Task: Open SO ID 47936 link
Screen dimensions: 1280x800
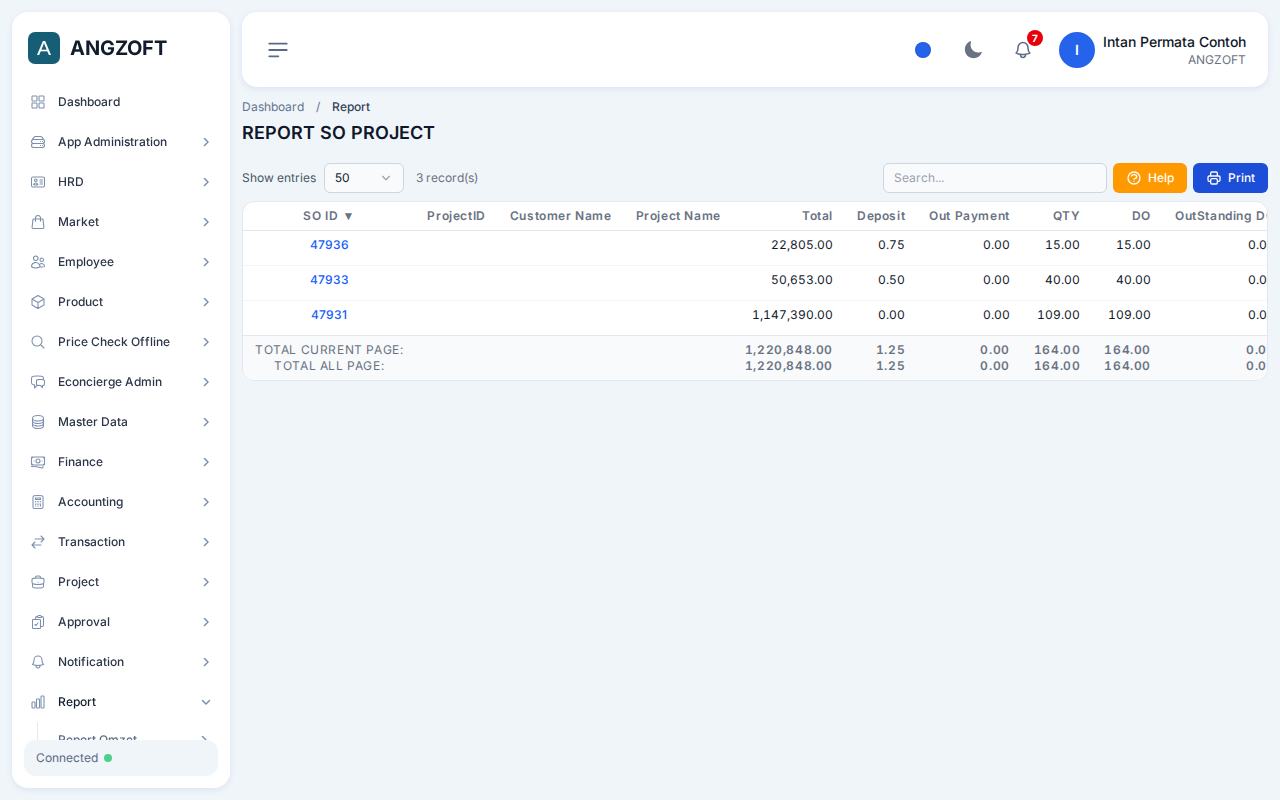Action: coord(329,245)
